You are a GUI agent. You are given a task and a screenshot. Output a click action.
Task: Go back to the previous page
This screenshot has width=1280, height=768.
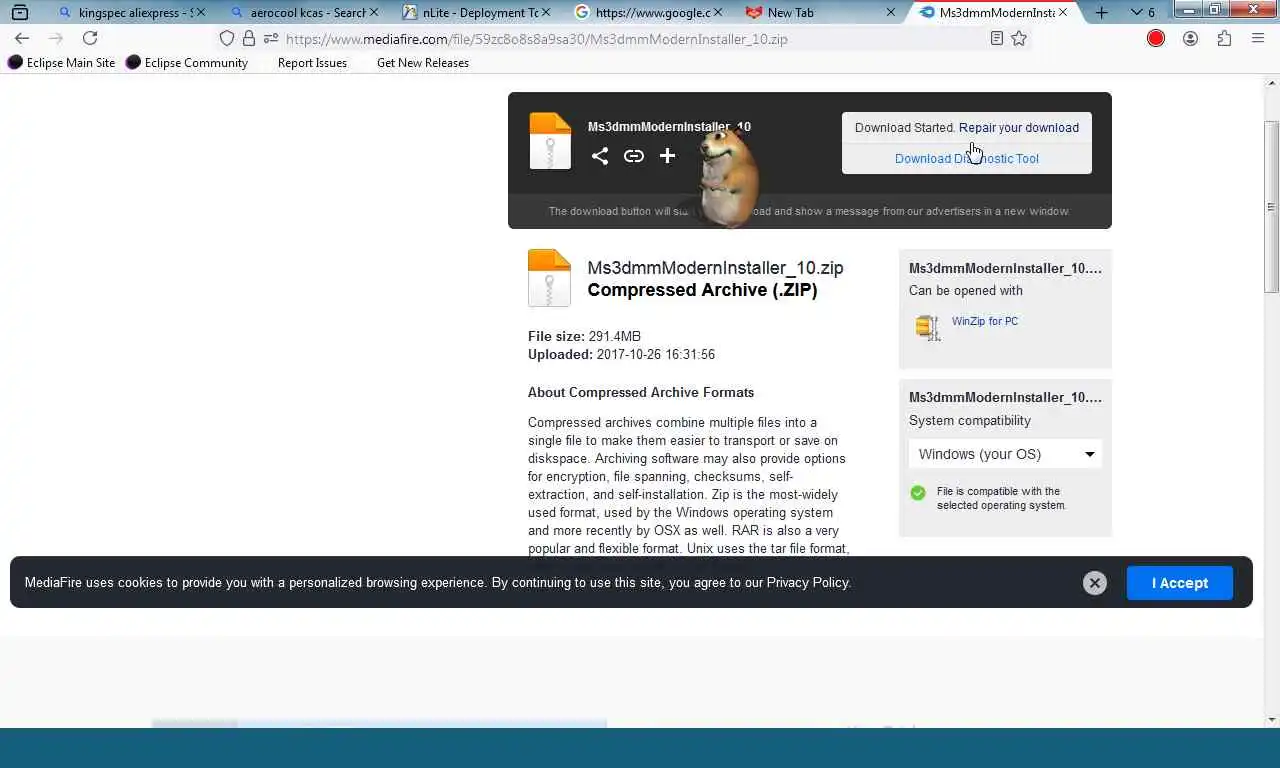tap(22, 38)
